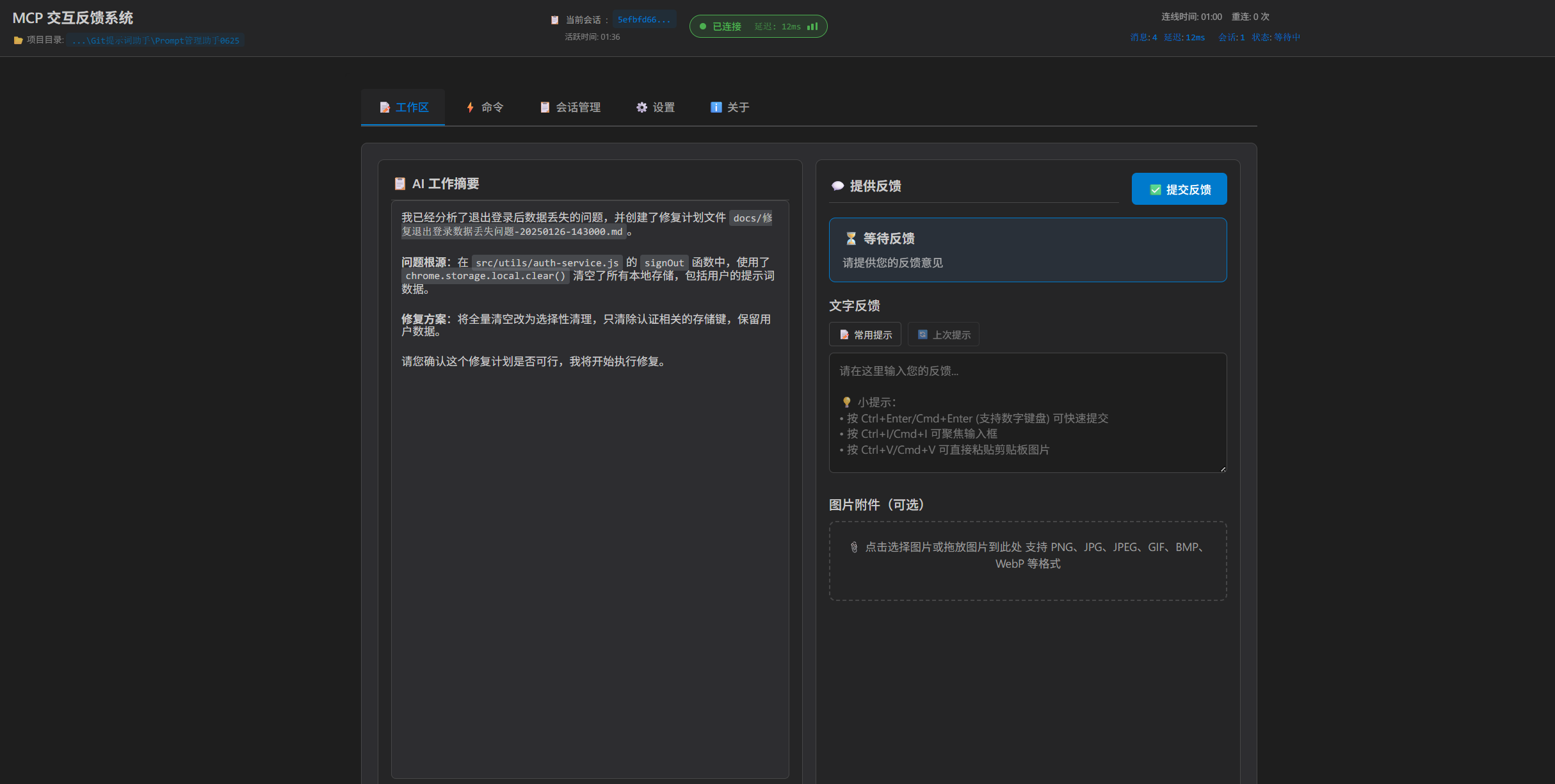
Task: Click the folder icon beside 项目目录
Action: pos(18,40)
